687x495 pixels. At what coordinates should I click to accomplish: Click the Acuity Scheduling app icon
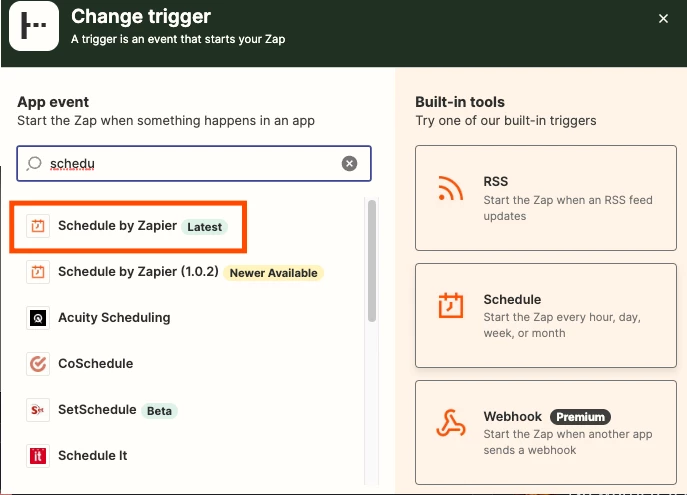[38, 318]
